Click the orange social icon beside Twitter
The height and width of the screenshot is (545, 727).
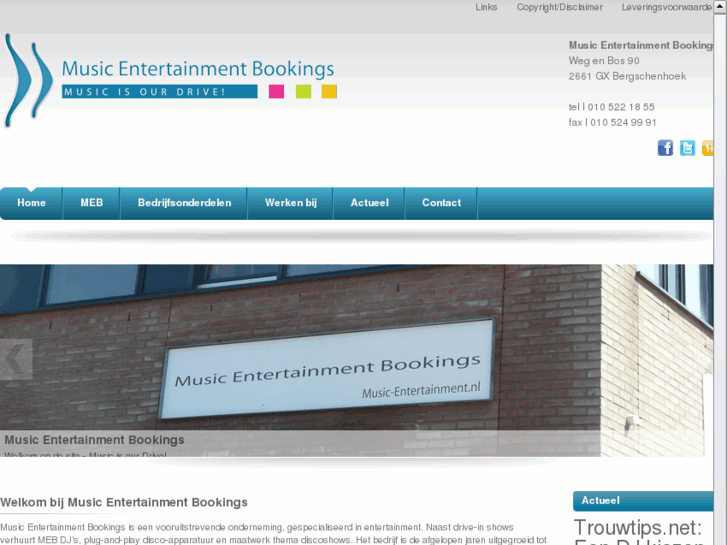click(x=708, y=148)
